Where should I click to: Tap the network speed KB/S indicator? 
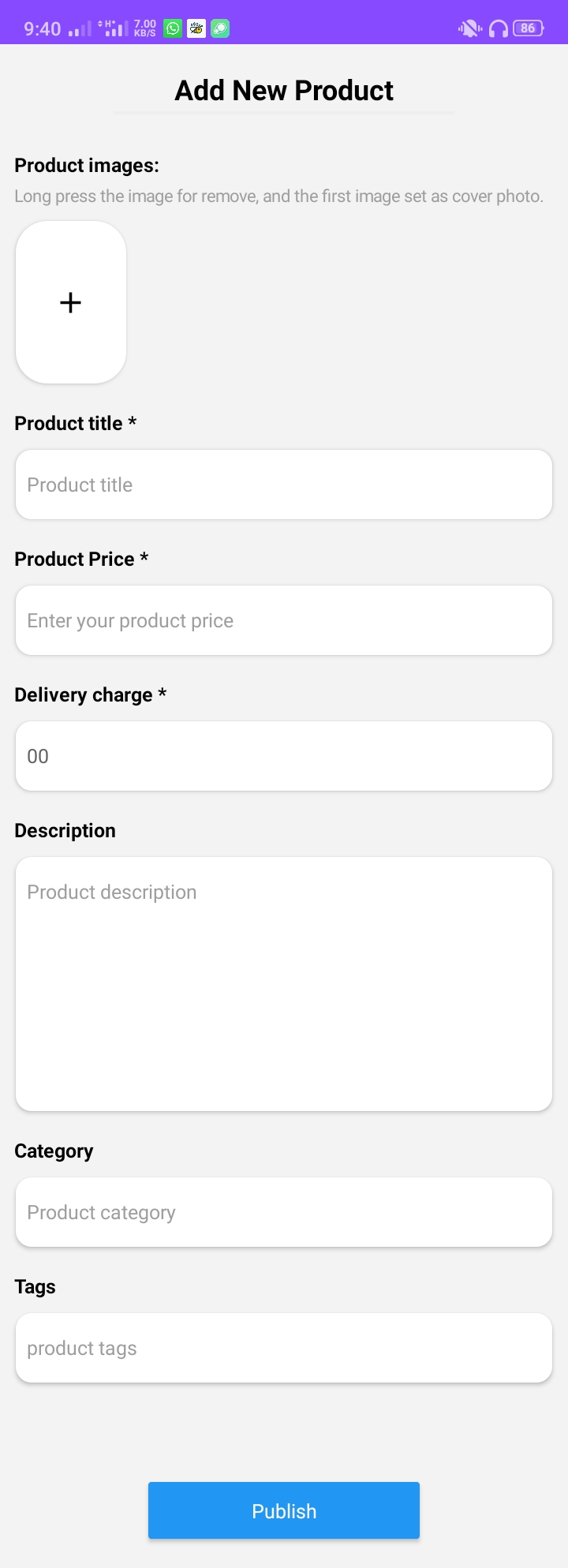coord(145,29)
